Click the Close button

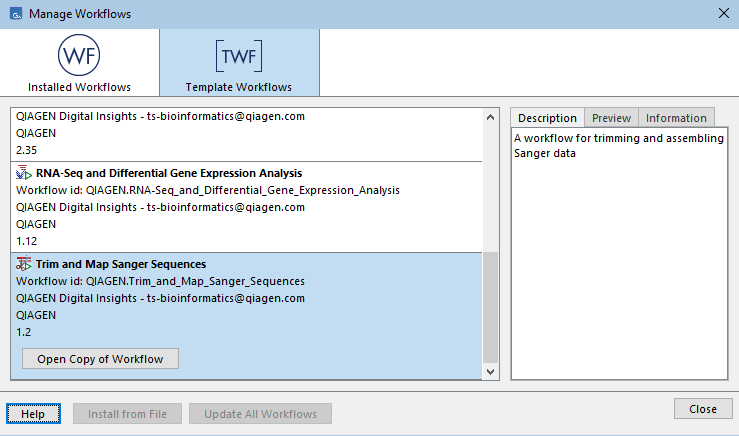pyautogui.click(x=703, y=409)
